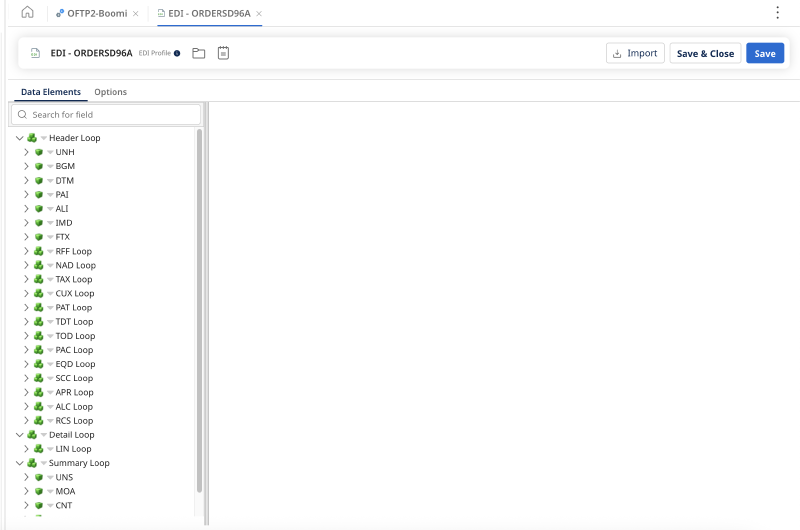Expand the RFF Loop node
Image resolution: width=800 pixels, height=530 pixels.
(x=26, y=251)
